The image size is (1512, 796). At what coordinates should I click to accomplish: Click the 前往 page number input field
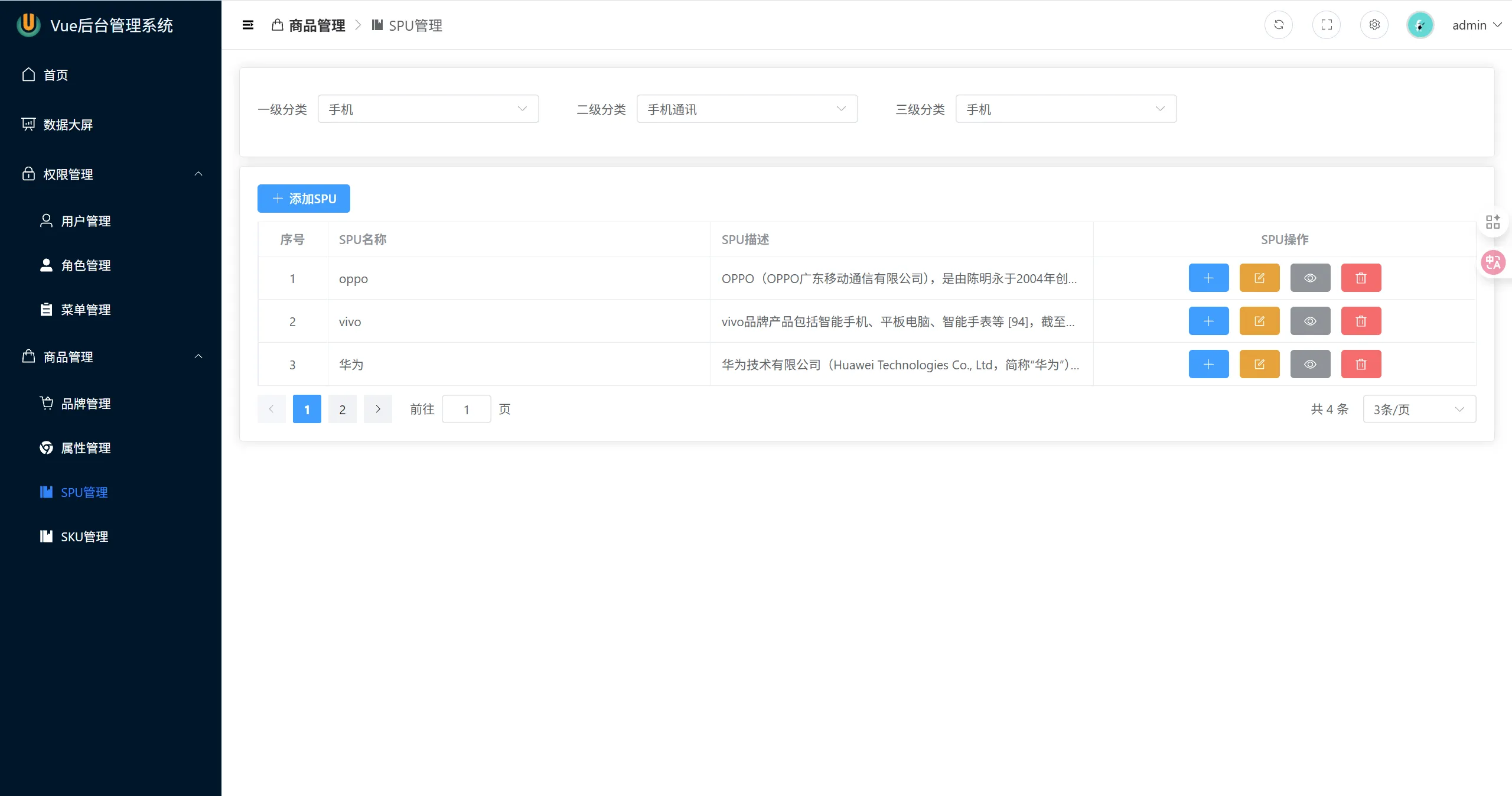(x=466, y=409)
